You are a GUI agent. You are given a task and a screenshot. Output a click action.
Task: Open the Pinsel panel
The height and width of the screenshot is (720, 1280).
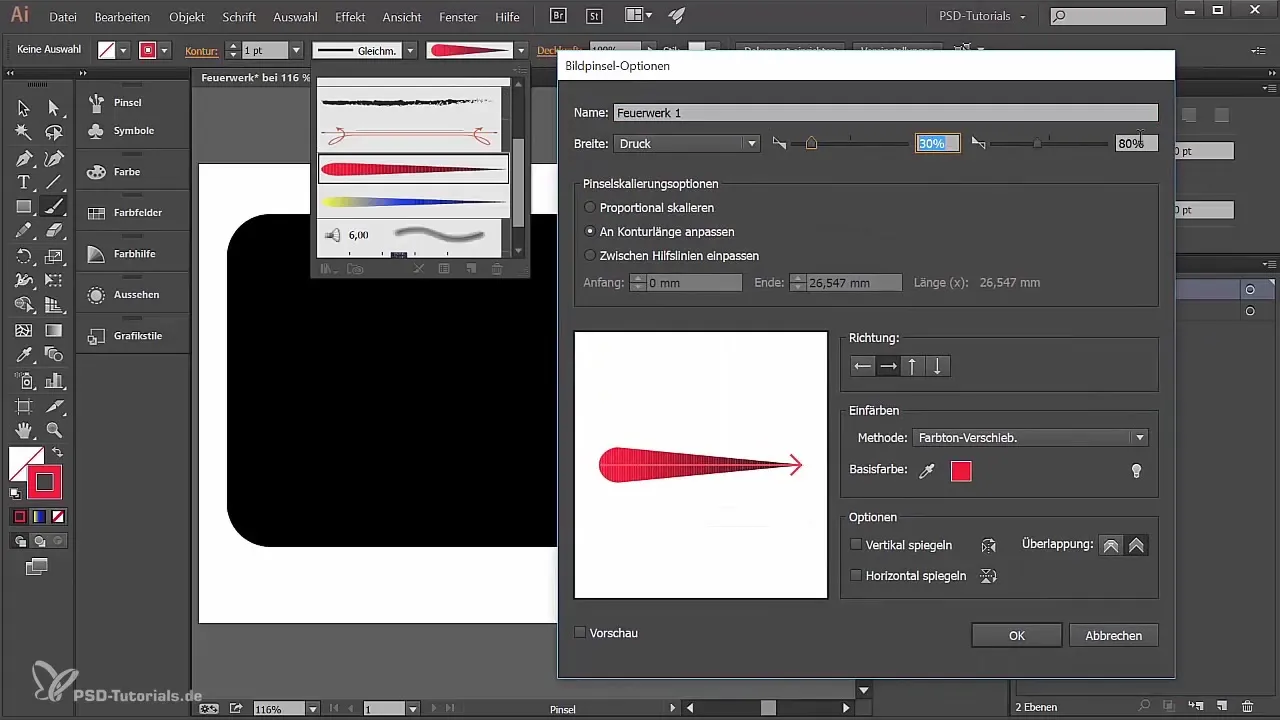pos(127,102)
